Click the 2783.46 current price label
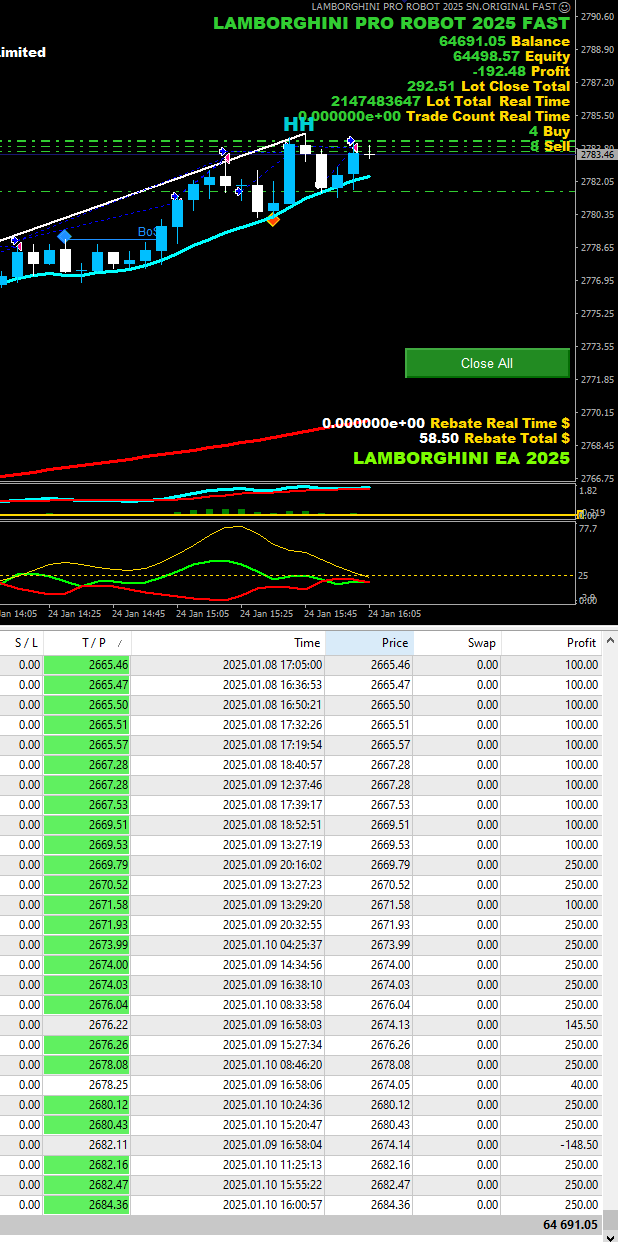Viewport: 618px width, 1242px height. coord(596,155)
